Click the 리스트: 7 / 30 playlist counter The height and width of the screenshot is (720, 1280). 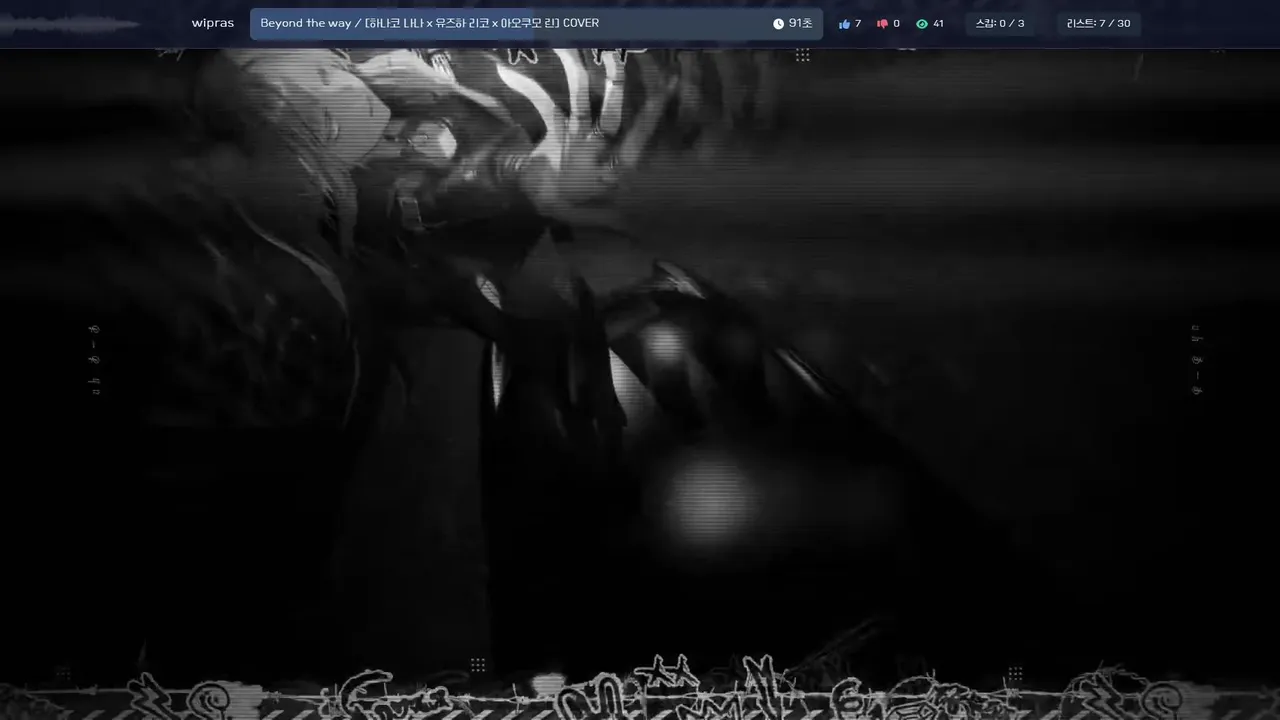coord(1099,24)
